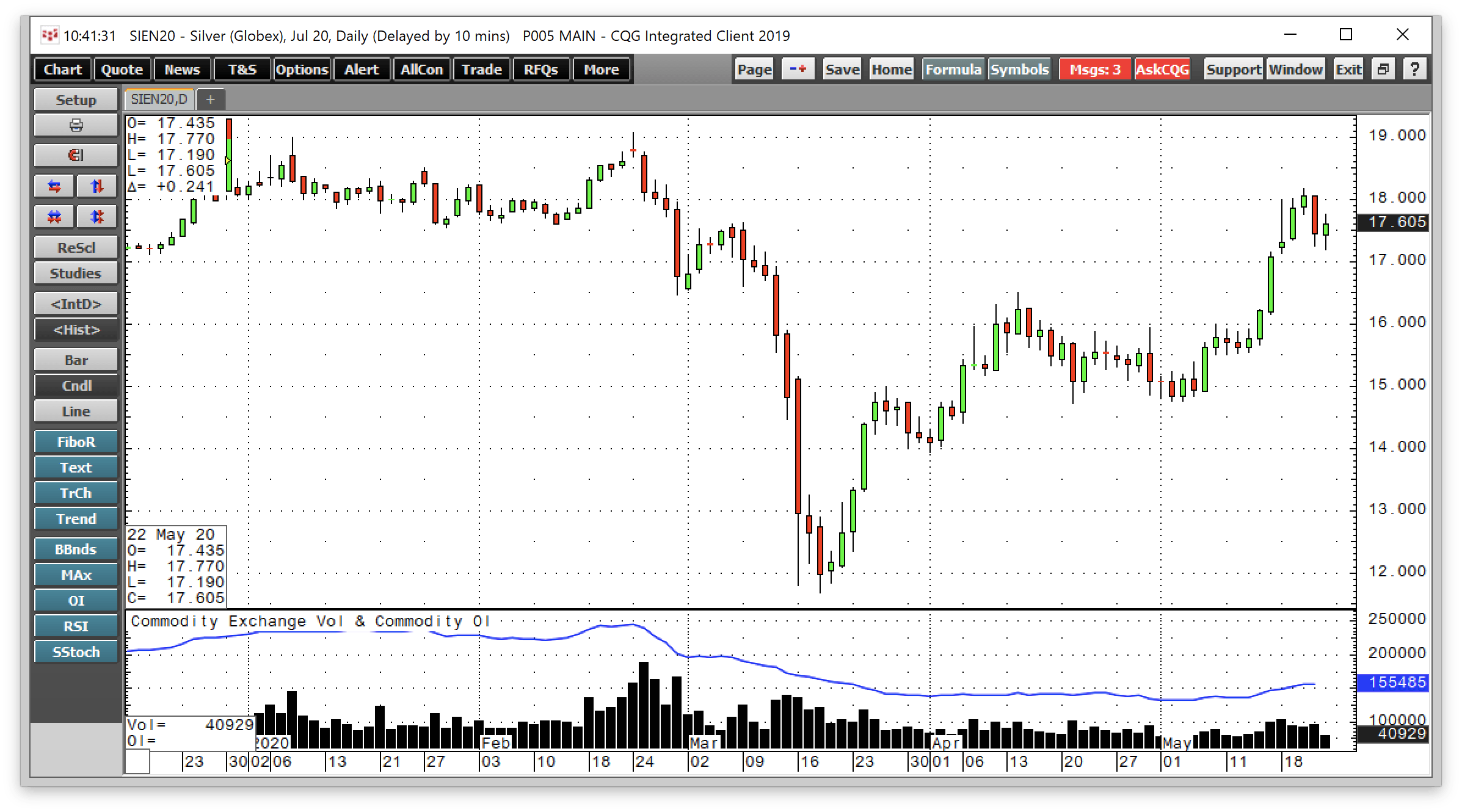
Task: Switch chart type to Line
Action: [x=76, y=411]
